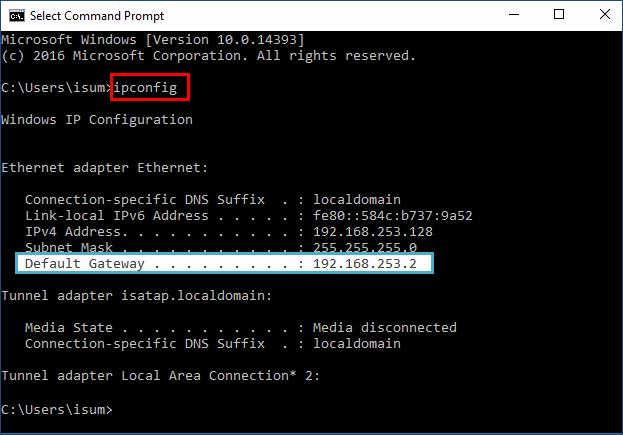Click the Microsoft Windows version line
The image size is (623, 435).
click(x=152, y=37)
